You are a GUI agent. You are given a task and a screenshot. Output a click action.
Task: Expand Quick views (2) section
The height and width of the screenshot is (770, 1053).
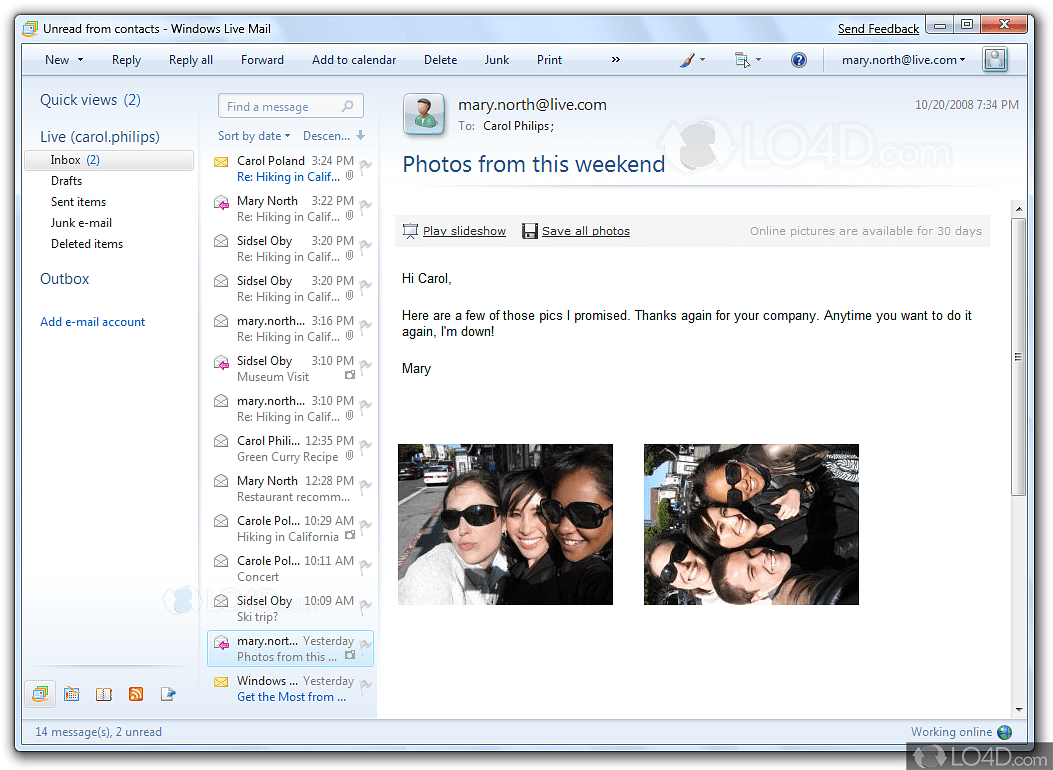[90, 100]
